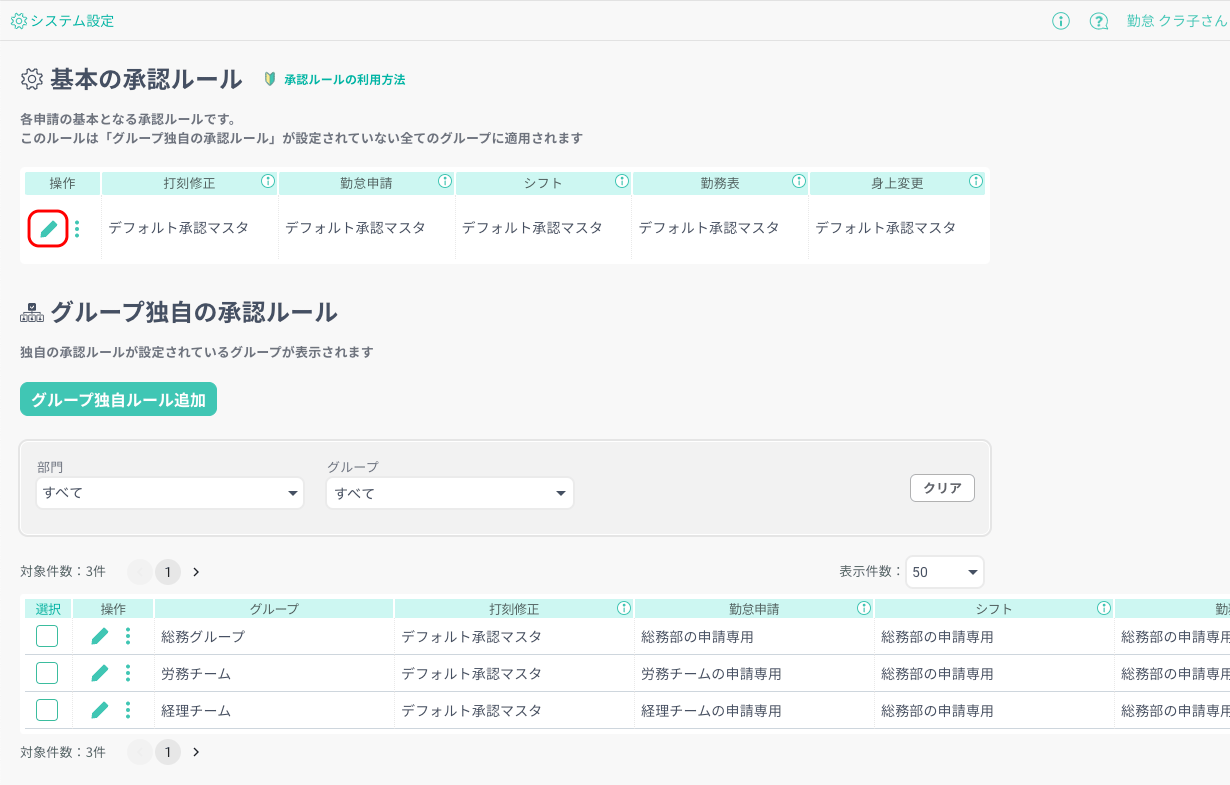This screenshot has height=785, width=1230.
Task: Open the help question mark icon
Action: [1099, 21]
